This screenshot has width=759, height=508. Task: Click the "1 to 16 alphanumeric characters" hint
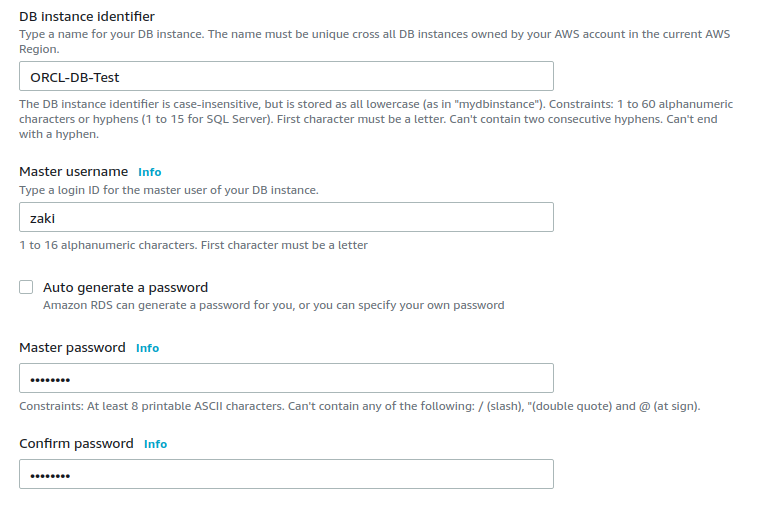tap(194, 245)
